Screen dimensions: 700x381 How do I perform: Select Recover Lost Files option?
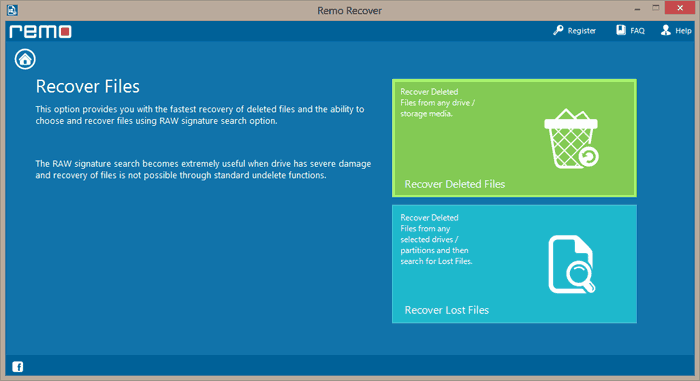point(514,264)
